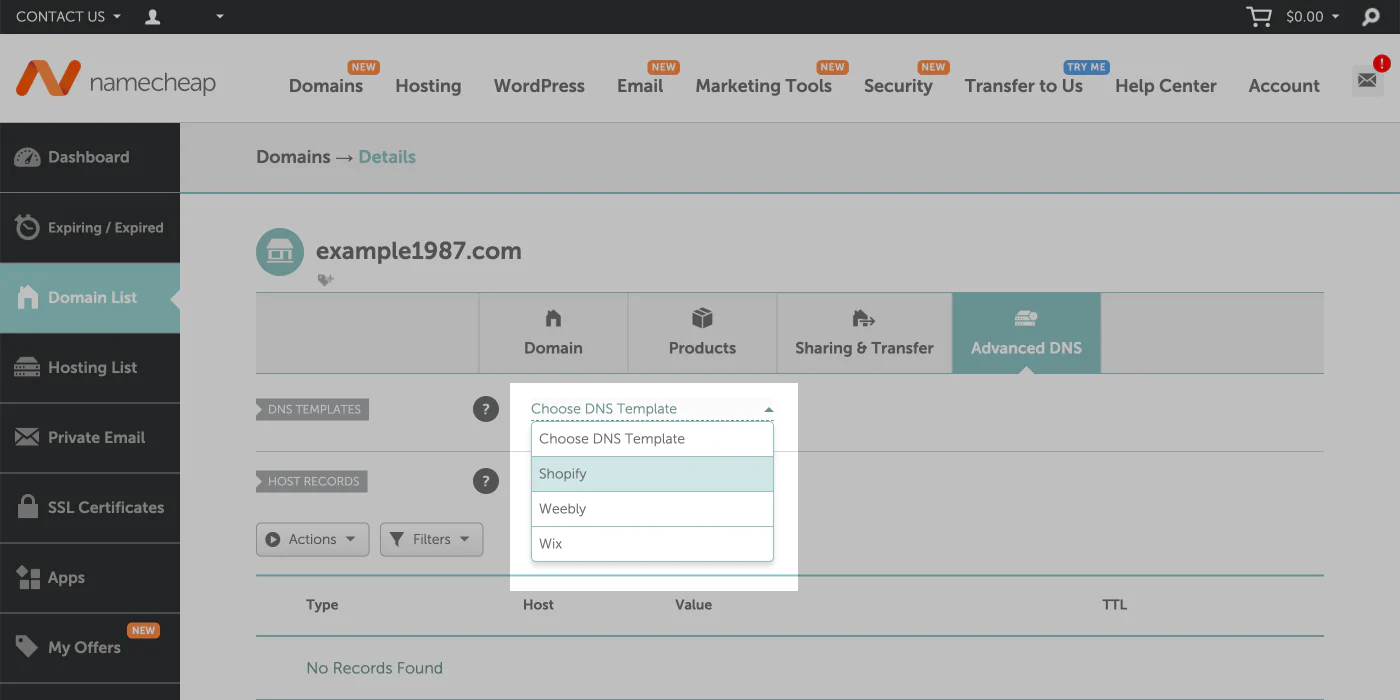Open Transfer to Us menu
1400x700 pixels.
(1024, 86)
